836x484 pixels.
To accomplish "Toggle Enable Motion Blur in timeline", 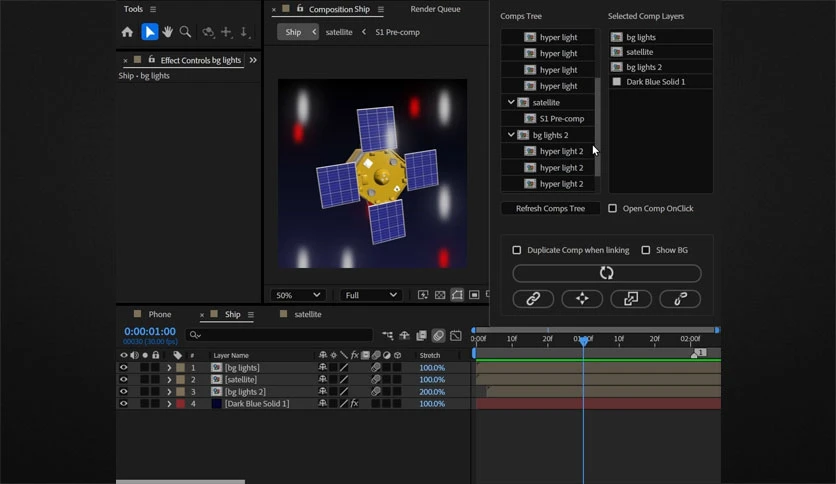I will 438,335.
